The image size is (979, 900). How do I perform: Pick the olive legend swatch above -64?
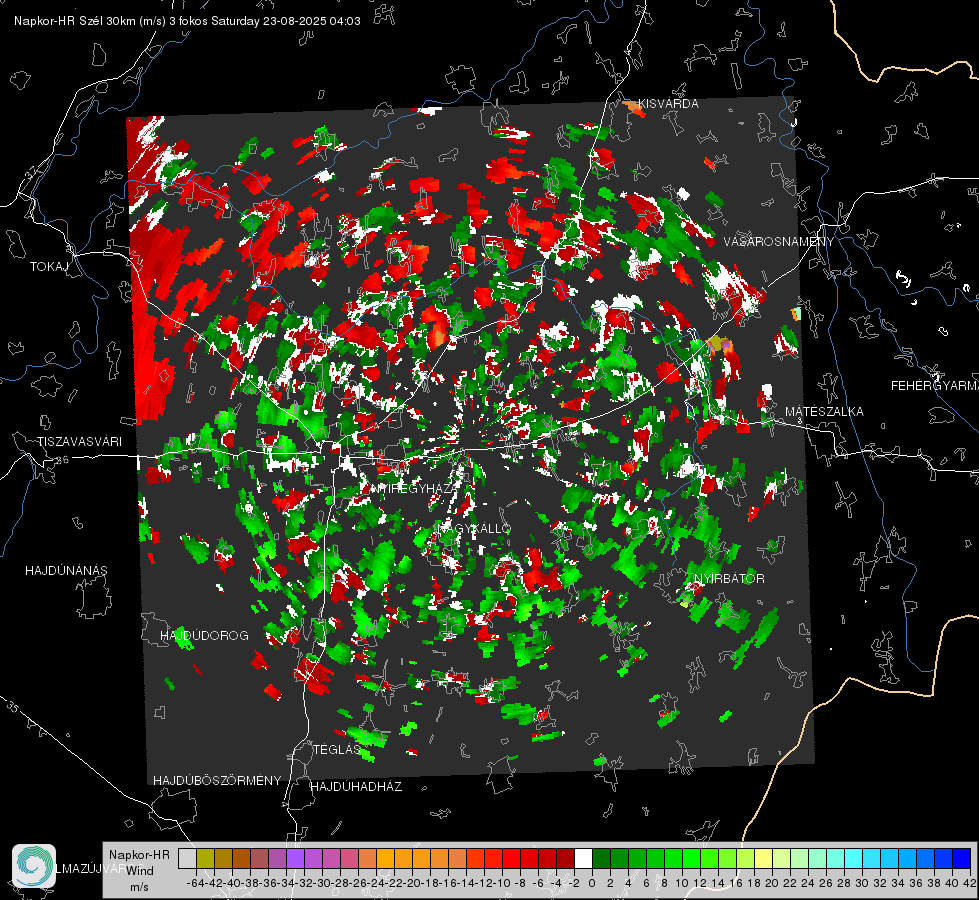205,859
